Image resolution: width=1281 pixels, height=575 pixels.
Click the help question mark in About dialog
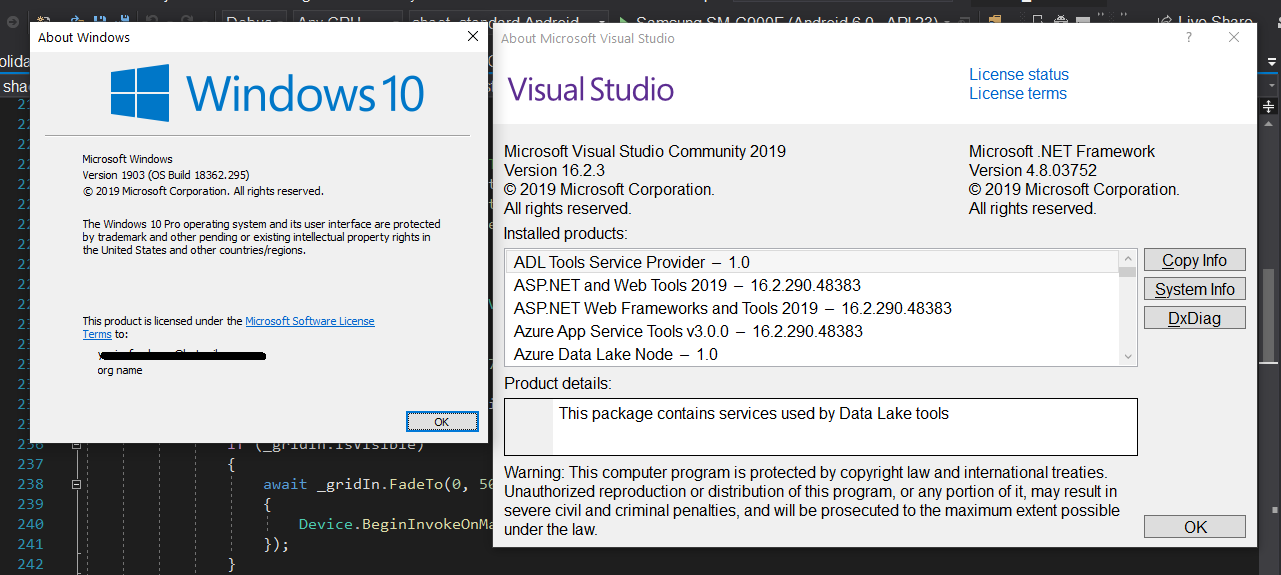(x=1189, y=38)
